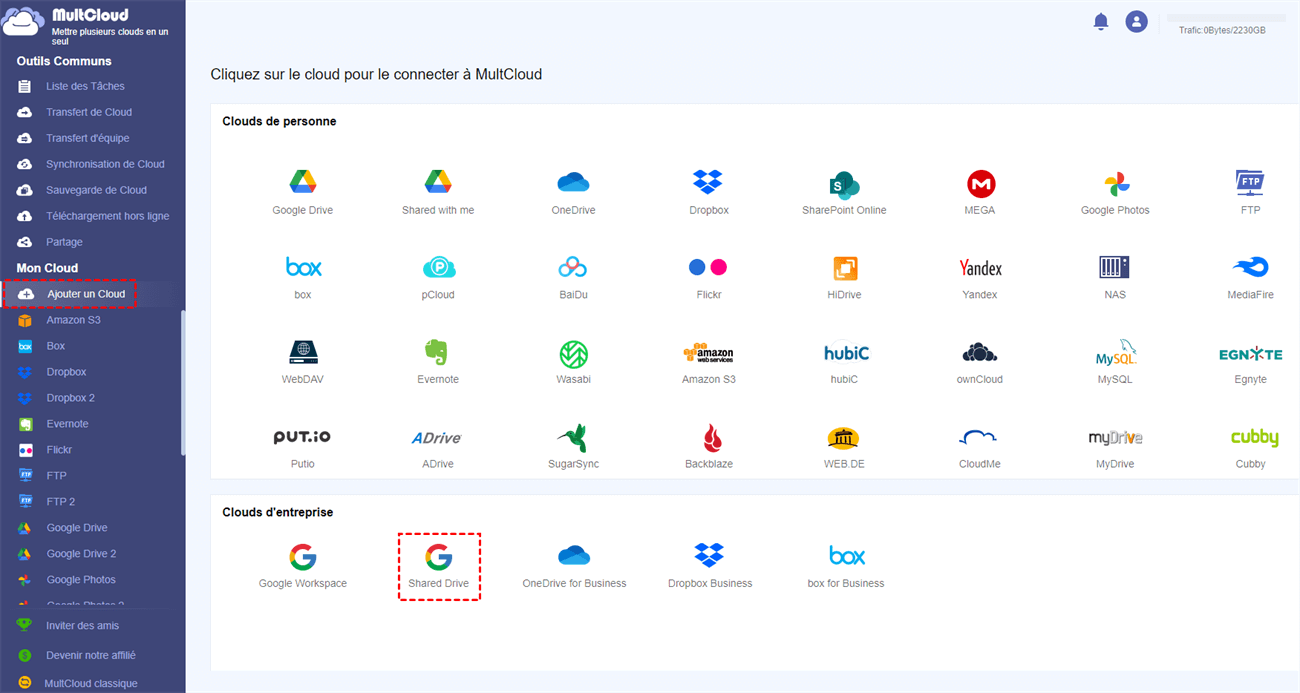Select the Wasabi cloud icon
Screen dimensions: 1300x693
(x=573, y=354)
